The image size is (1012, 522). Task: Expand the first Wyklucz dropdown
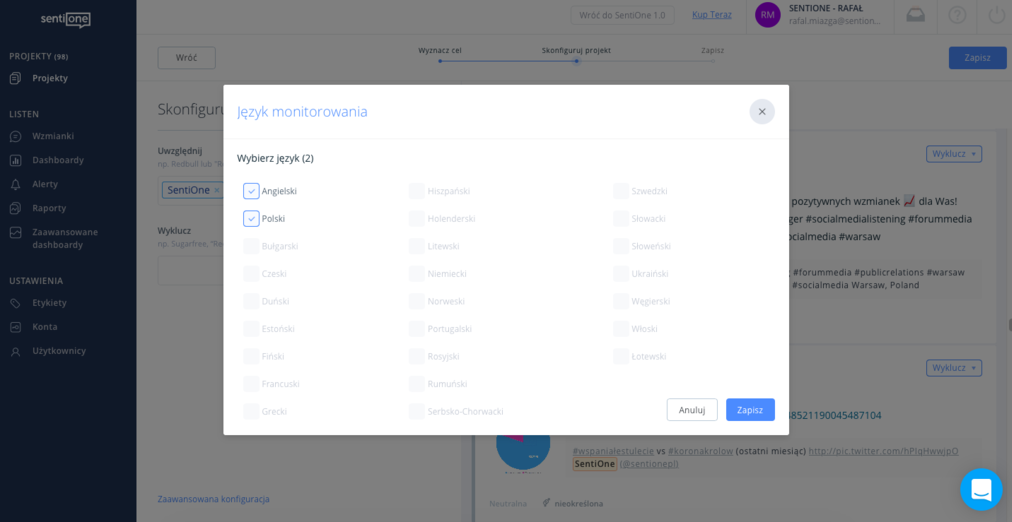(x=953, y=154)
